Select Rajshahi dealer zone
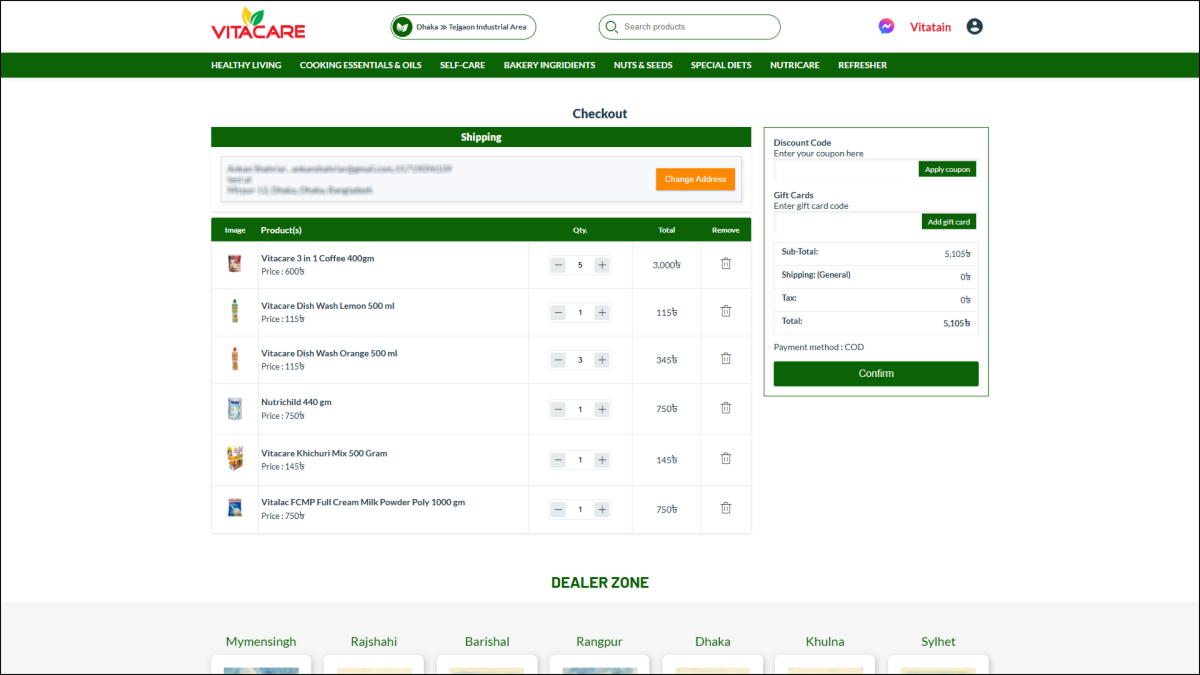 click(374, 641)
